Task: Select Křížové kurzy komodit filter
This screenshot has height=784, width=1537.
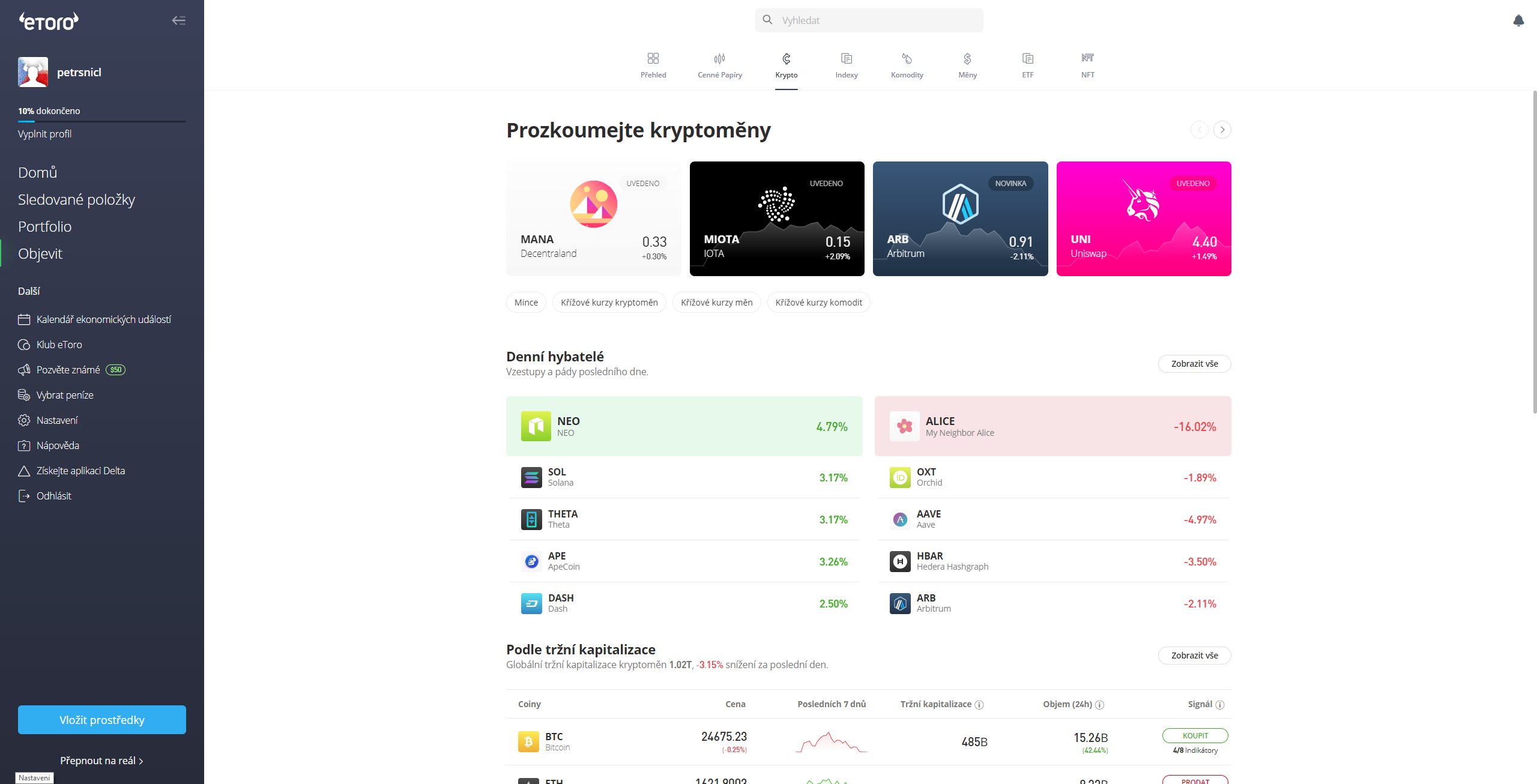Action: (819, 303)
